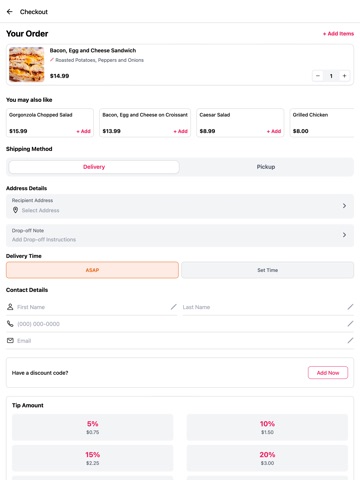Expand Drop-off Note chevron
Image resolution: width=360 pixels, height=480 pixels.
(x=344, y=235)
